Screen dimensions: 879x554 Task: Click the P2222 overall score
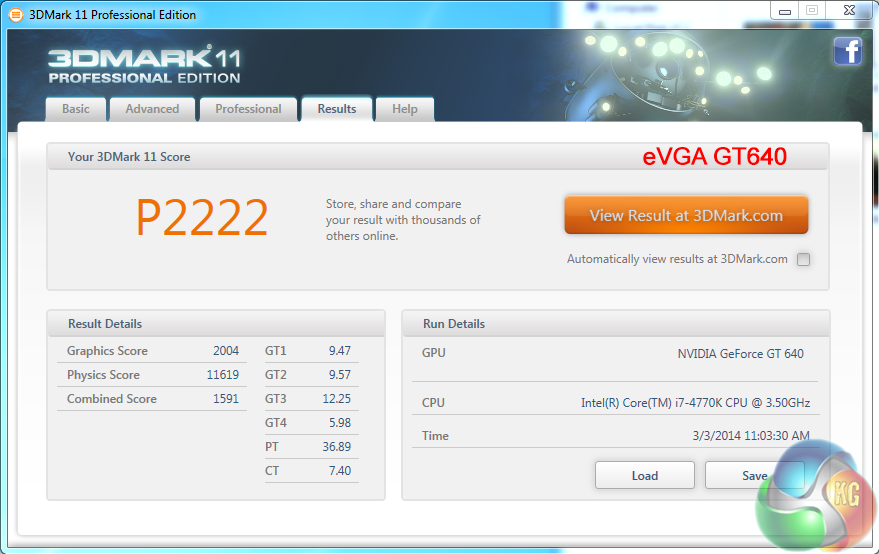click(202, 218)
